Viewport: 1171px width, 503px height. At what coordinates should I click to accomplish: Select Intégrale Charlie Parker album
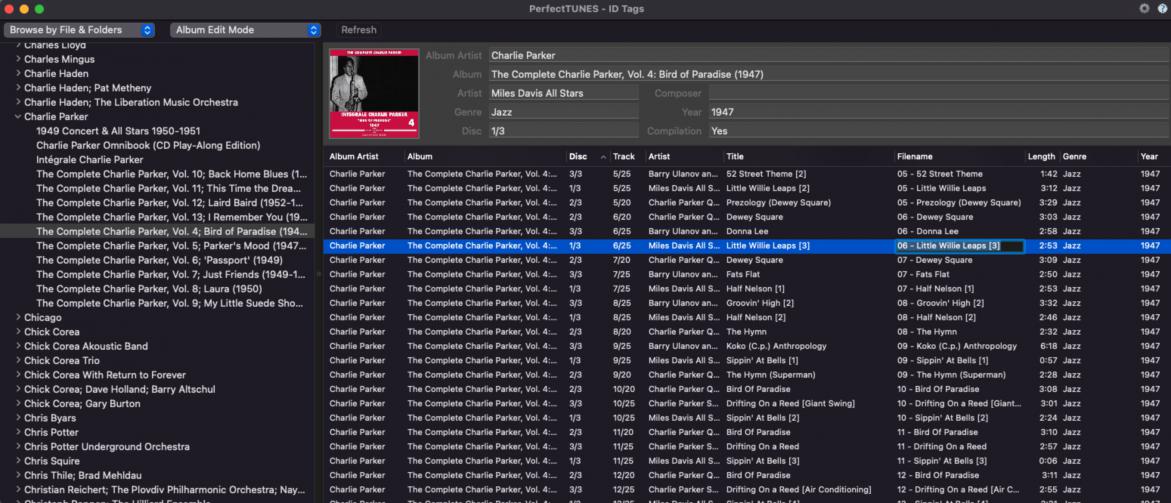(x=89, y=160)
